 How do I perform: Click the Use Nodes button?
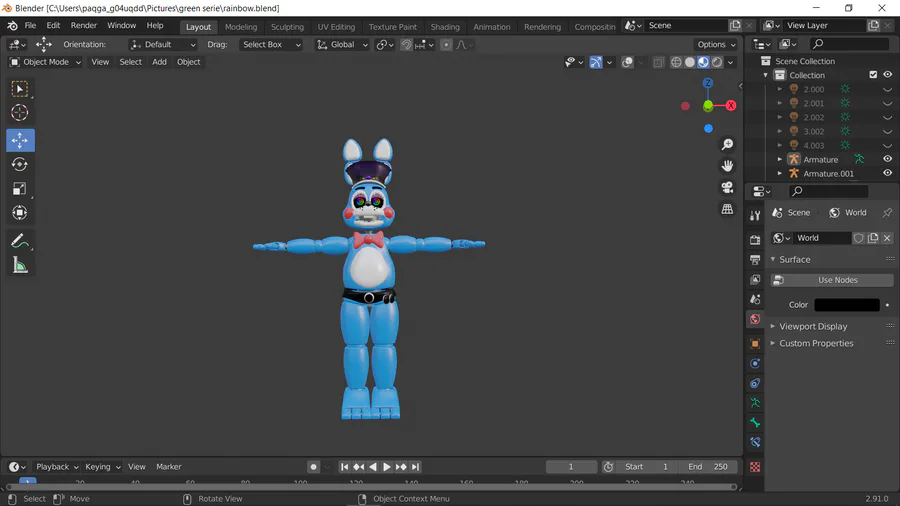(x=832, y=280)
